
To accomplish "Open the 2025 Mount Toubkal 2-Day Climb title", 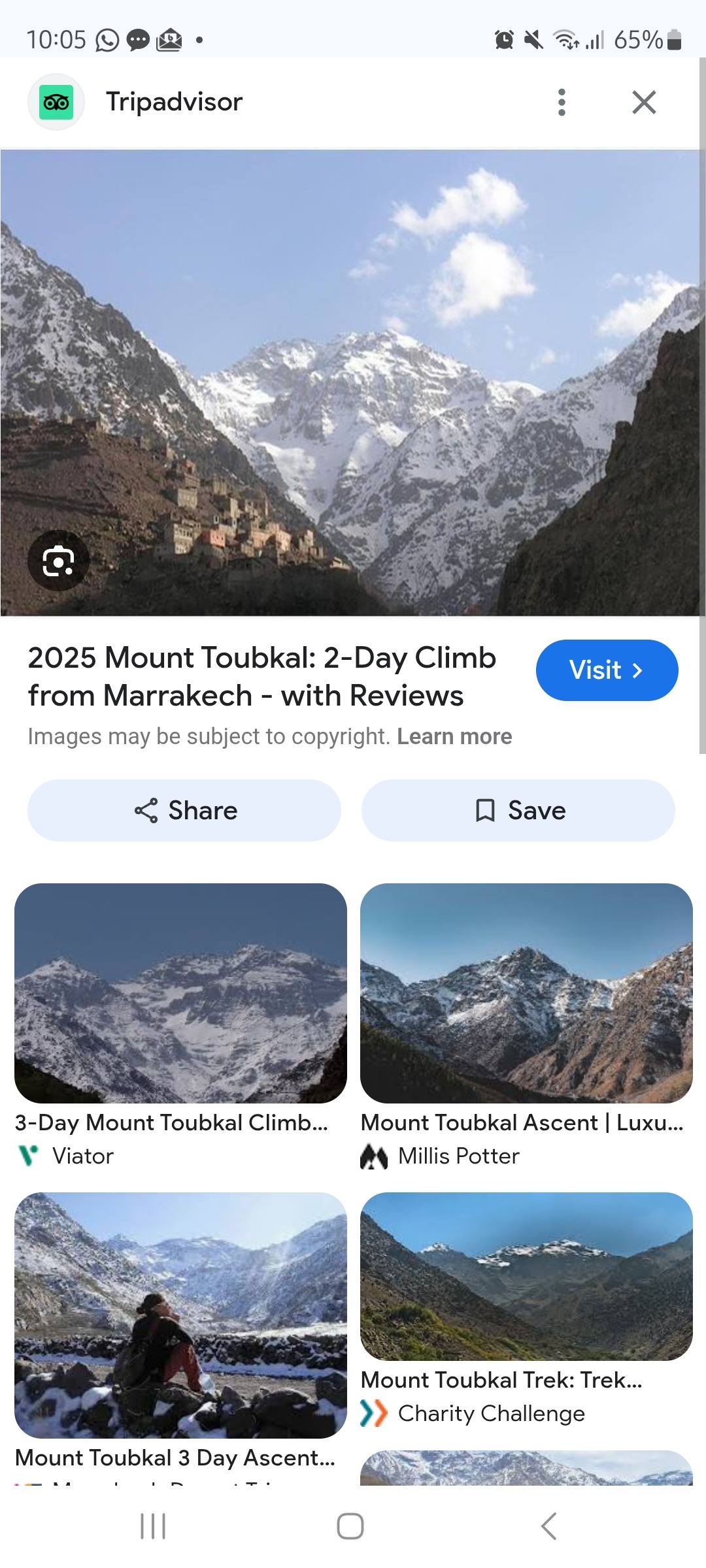I will [261, 676].
